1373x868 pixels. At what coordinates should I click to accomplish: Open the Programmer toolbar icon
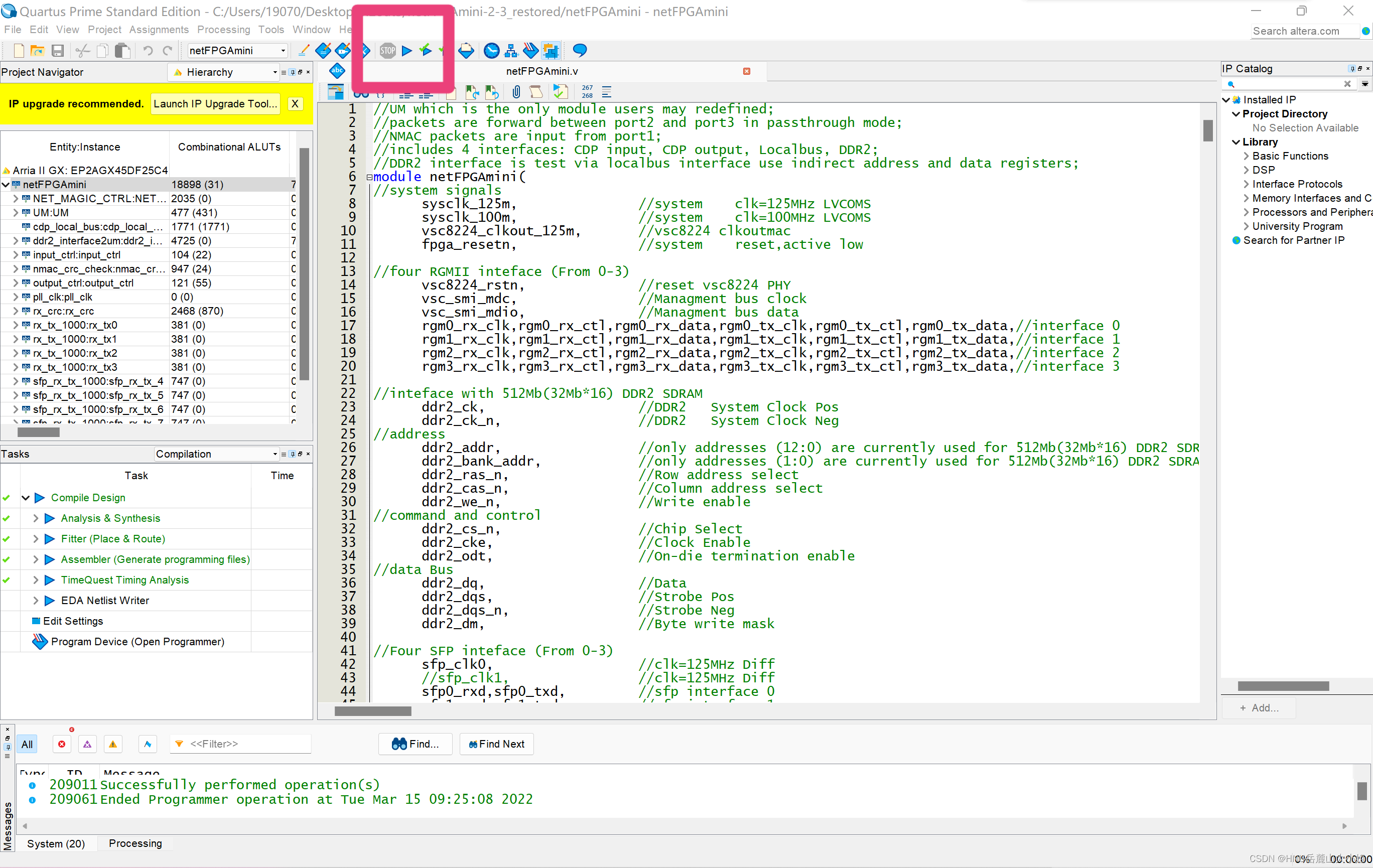(530, 51)
